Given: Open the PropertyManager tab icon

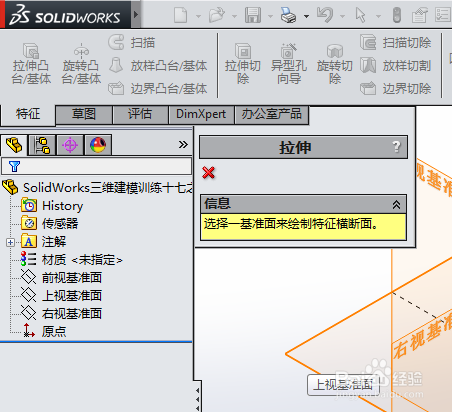Looking at the screenshot, I should (42, 145).
